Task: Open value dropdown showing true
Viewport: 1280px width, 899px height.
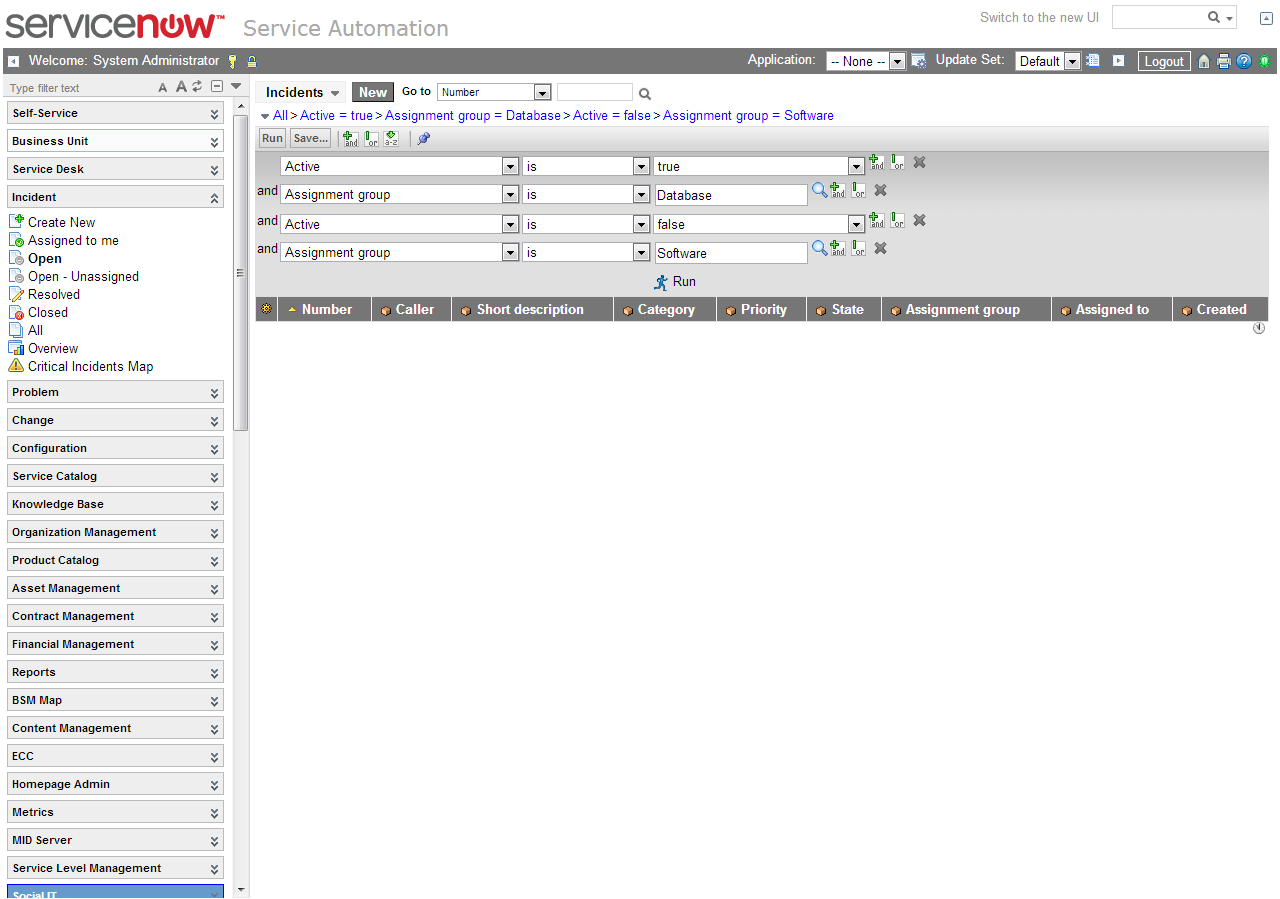Action: (x=759, y=166)
